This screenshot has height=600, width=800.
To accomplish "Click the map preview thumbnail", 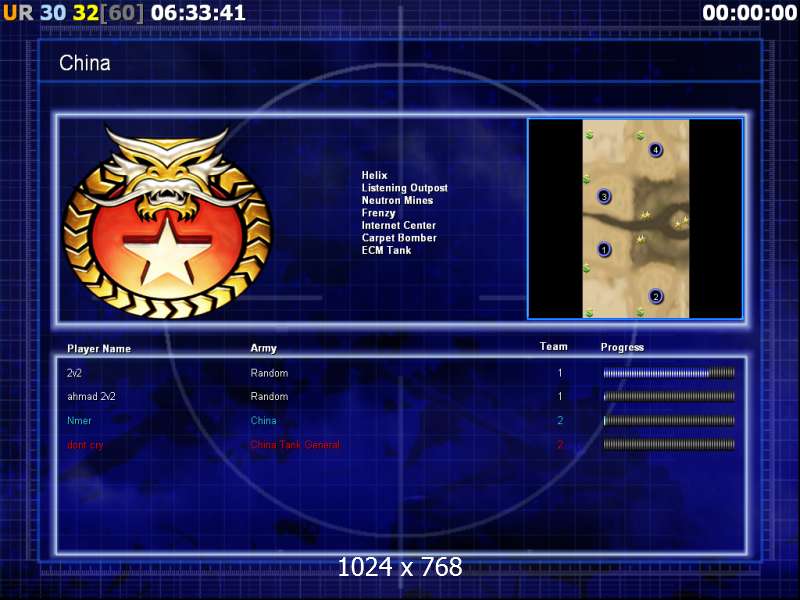I will (635, 219).
